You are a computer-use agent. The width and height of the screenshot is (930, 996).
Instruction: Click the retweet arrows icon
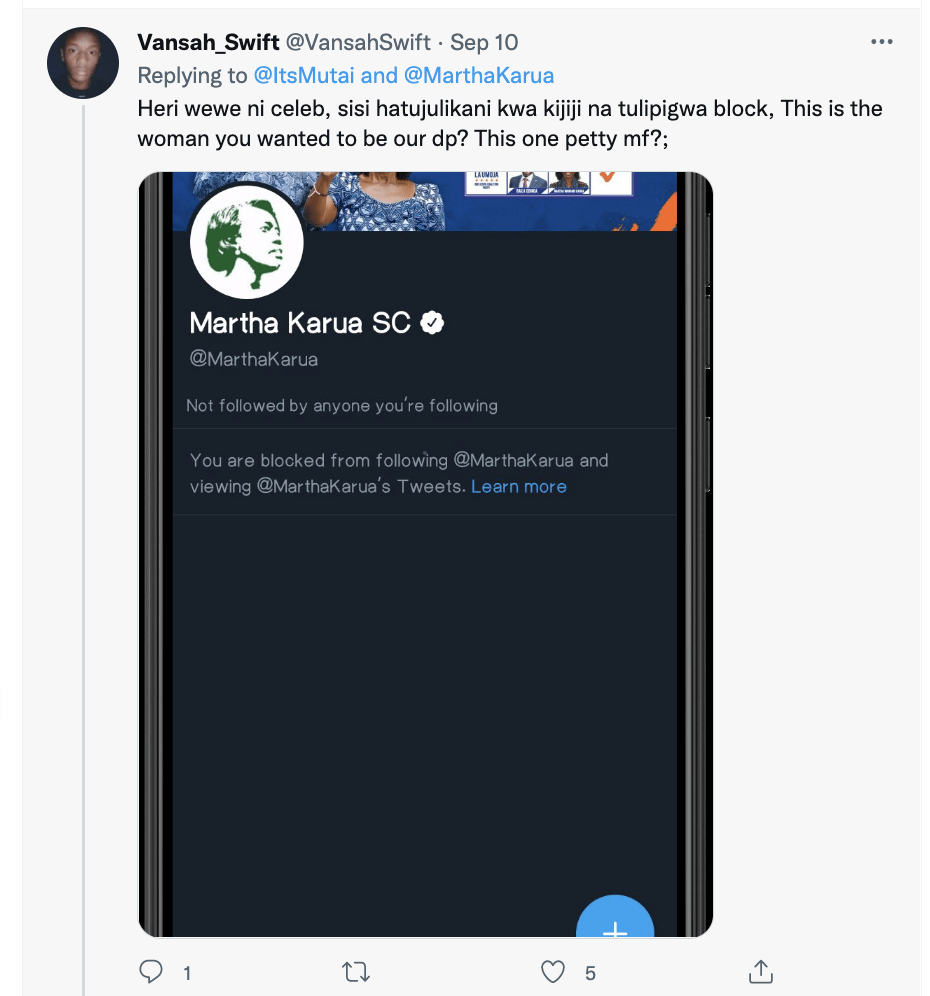pyautogui.click(x=355, y=971)
